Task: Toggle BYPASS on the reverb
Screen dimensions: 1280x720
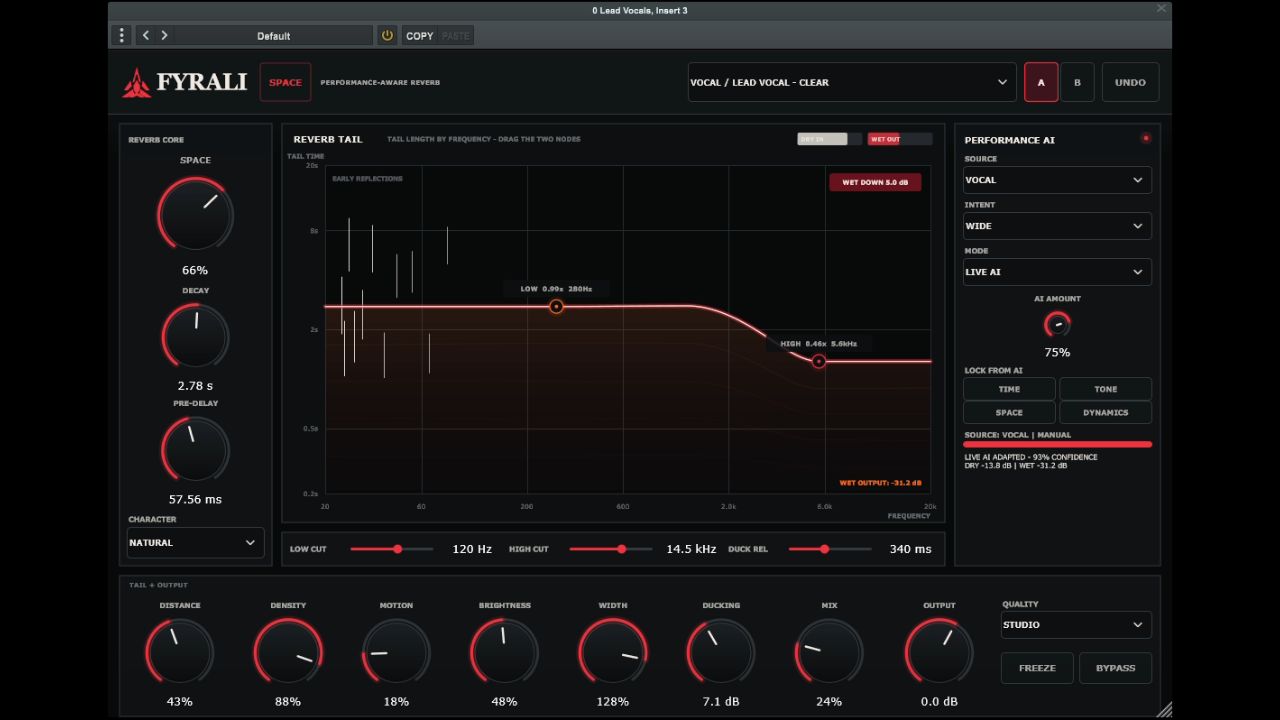Action: coord(1115,668)
